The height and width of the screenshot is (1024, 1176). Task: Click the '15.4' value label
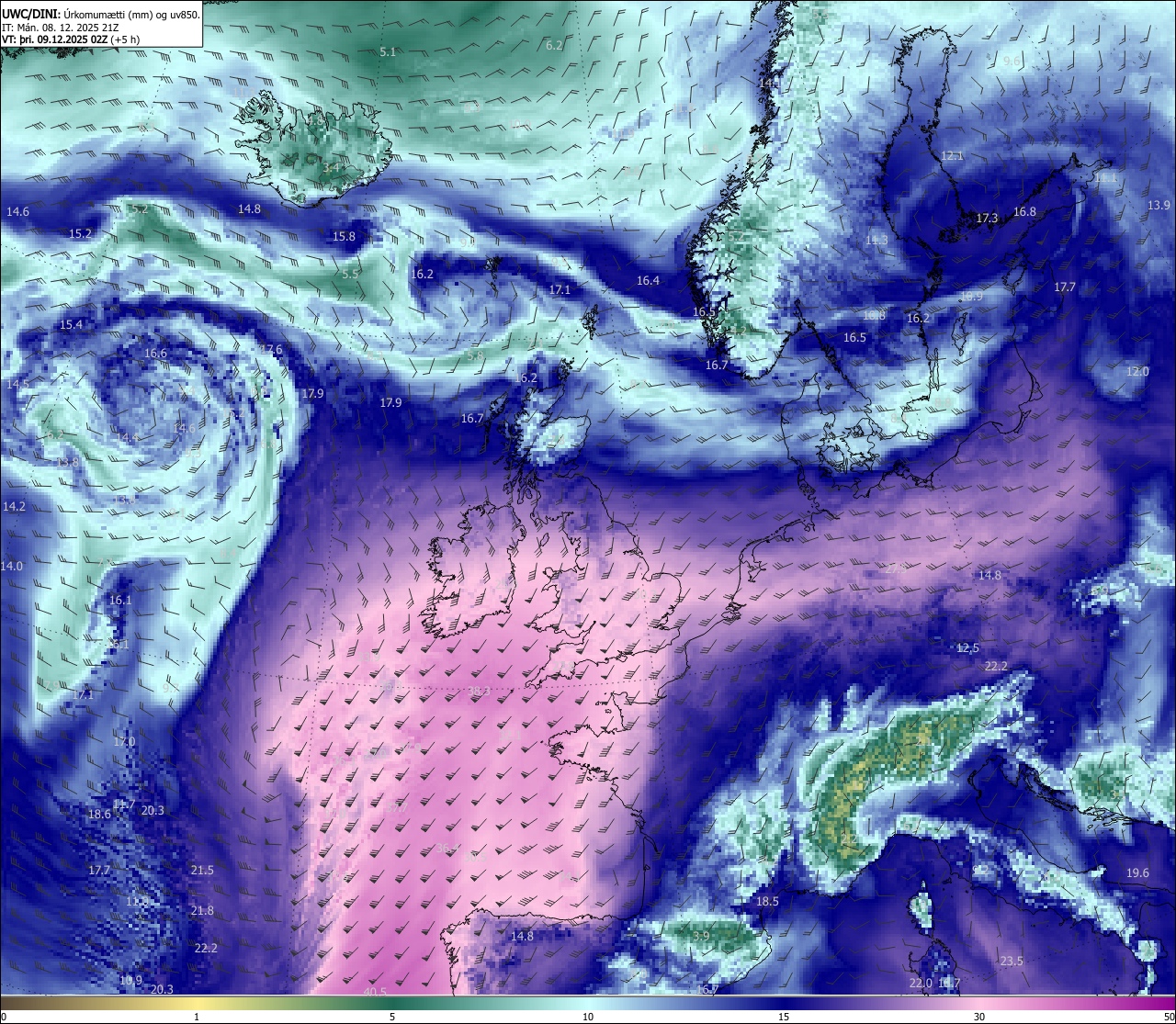72,325
